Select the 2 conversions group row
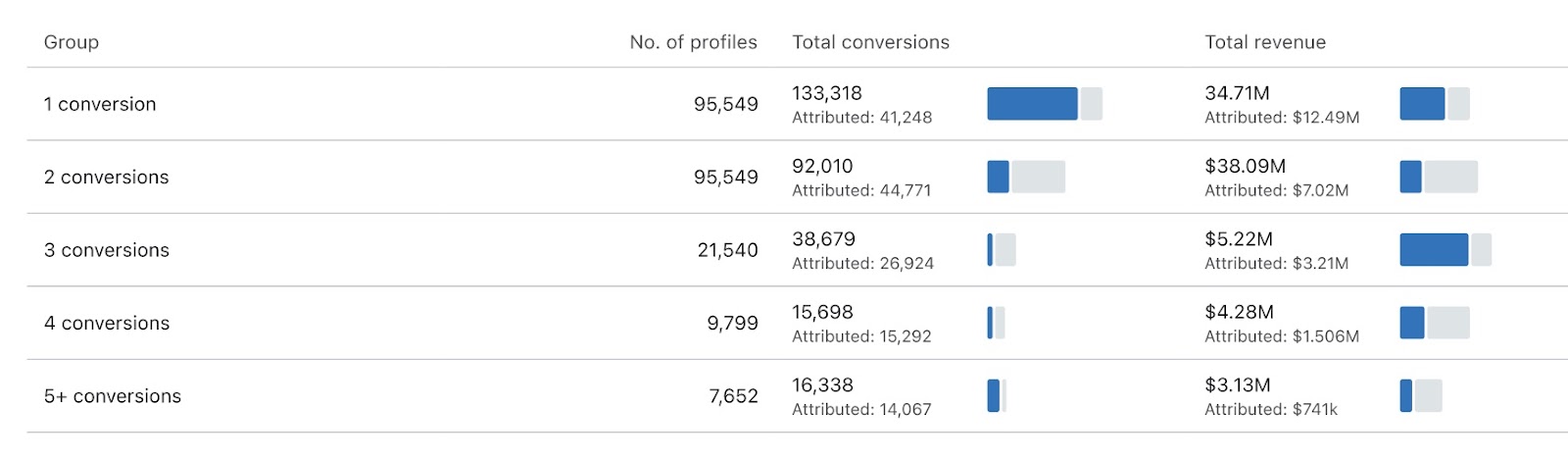 (x=106, y=178)
